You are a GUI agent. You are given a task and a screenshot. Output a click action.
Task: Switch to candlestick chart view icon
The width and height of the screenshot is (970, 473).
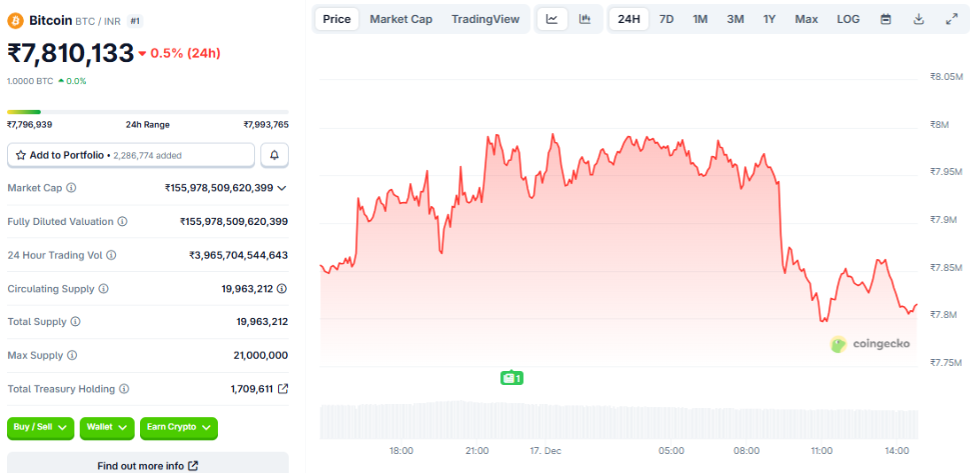point(584,19)
